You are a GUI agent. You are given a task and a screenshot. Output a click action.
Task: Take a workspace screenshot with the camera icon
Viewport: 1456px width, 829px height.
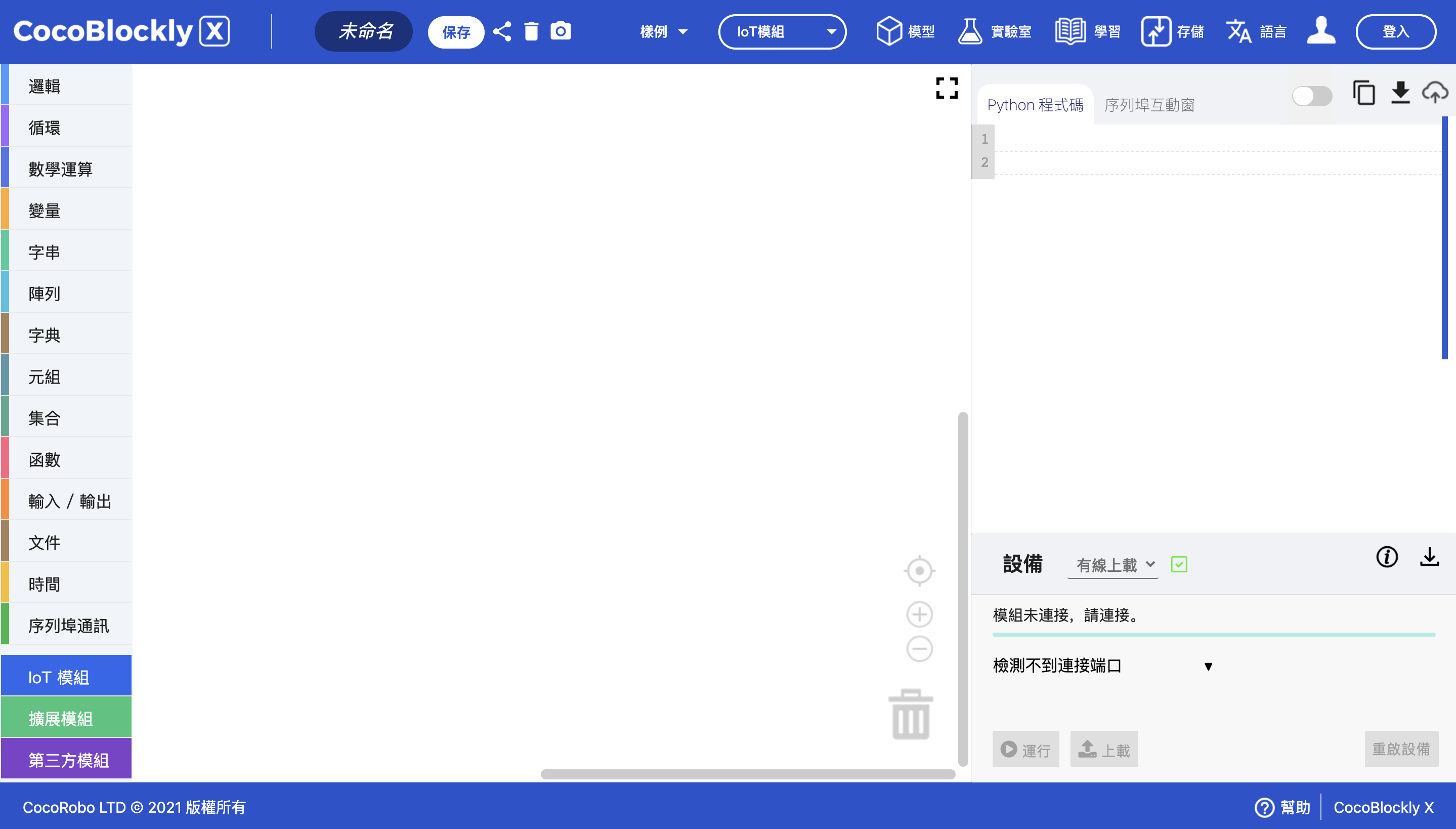point(561,31)
